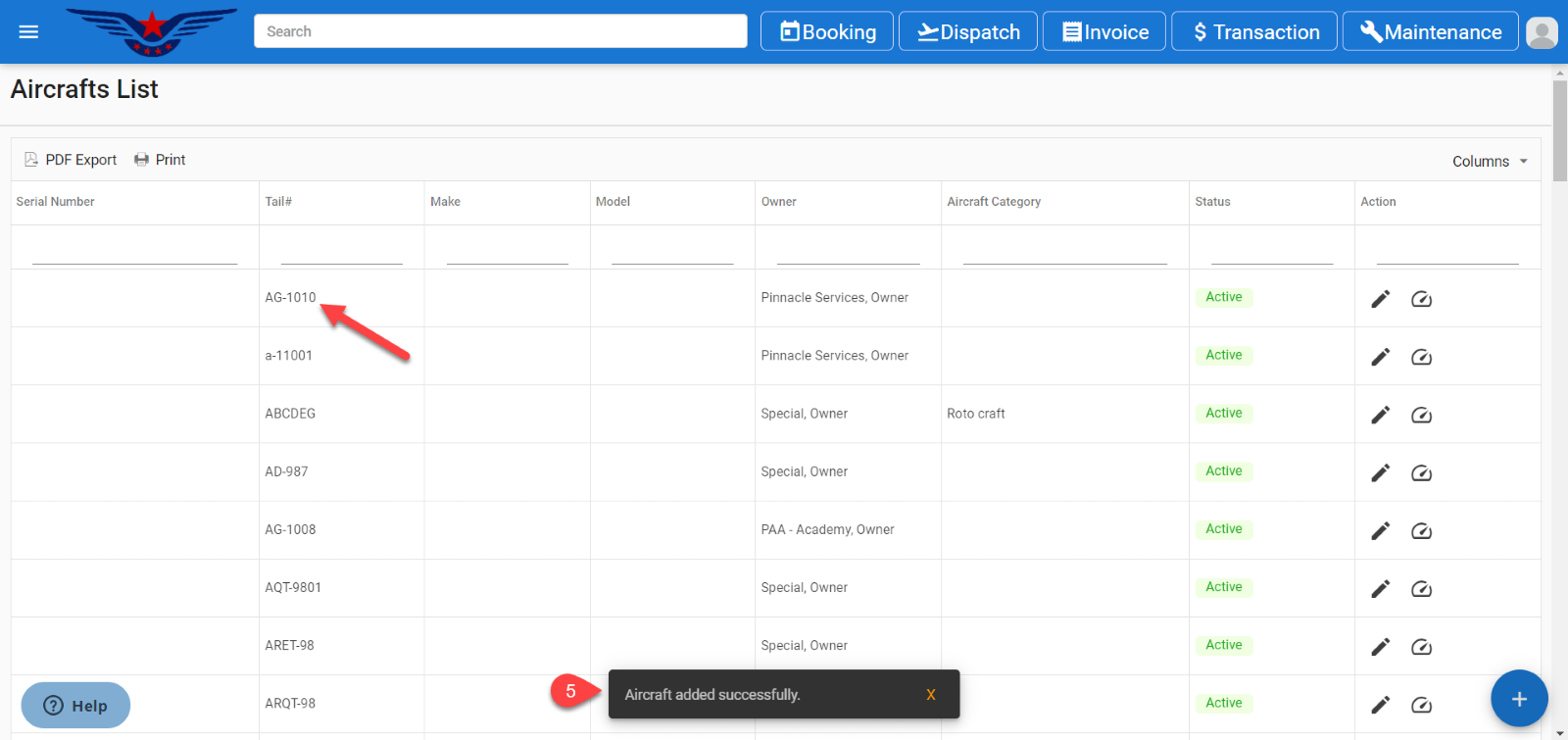Image resolution: width=1568 pixels, height=740 pixels.
Task: Sort by the Status column header
Action: click(x=1212, y=202)
